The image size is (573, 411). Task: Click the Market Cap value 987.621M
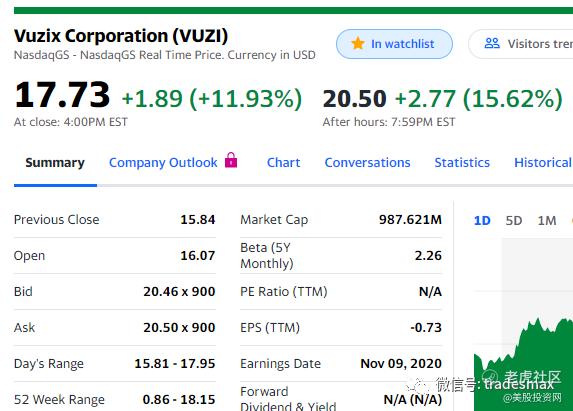(410, 220)
